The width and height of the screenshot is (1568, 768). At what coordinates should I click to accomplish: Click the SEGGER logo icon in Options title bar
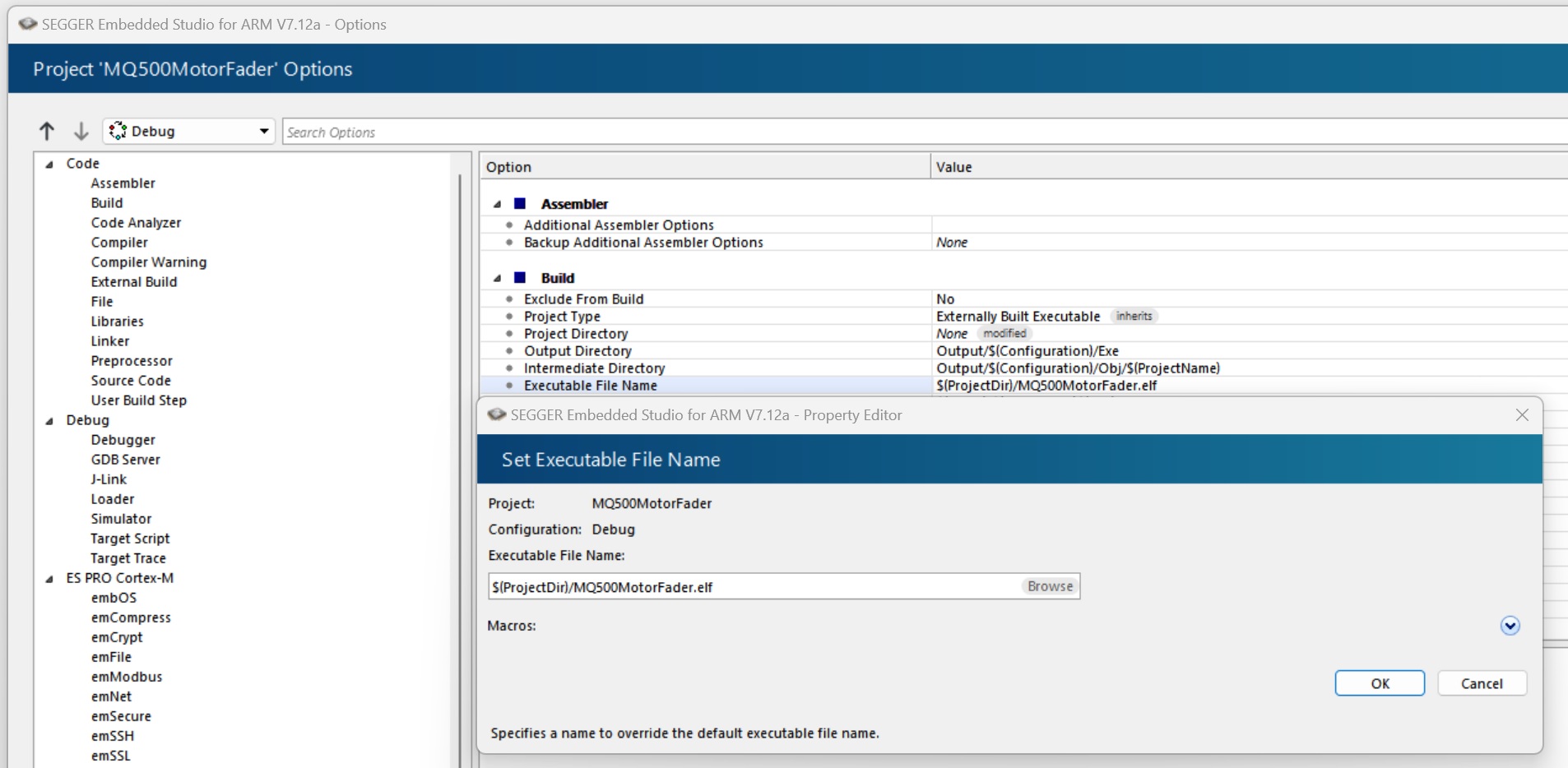[27, 24]
